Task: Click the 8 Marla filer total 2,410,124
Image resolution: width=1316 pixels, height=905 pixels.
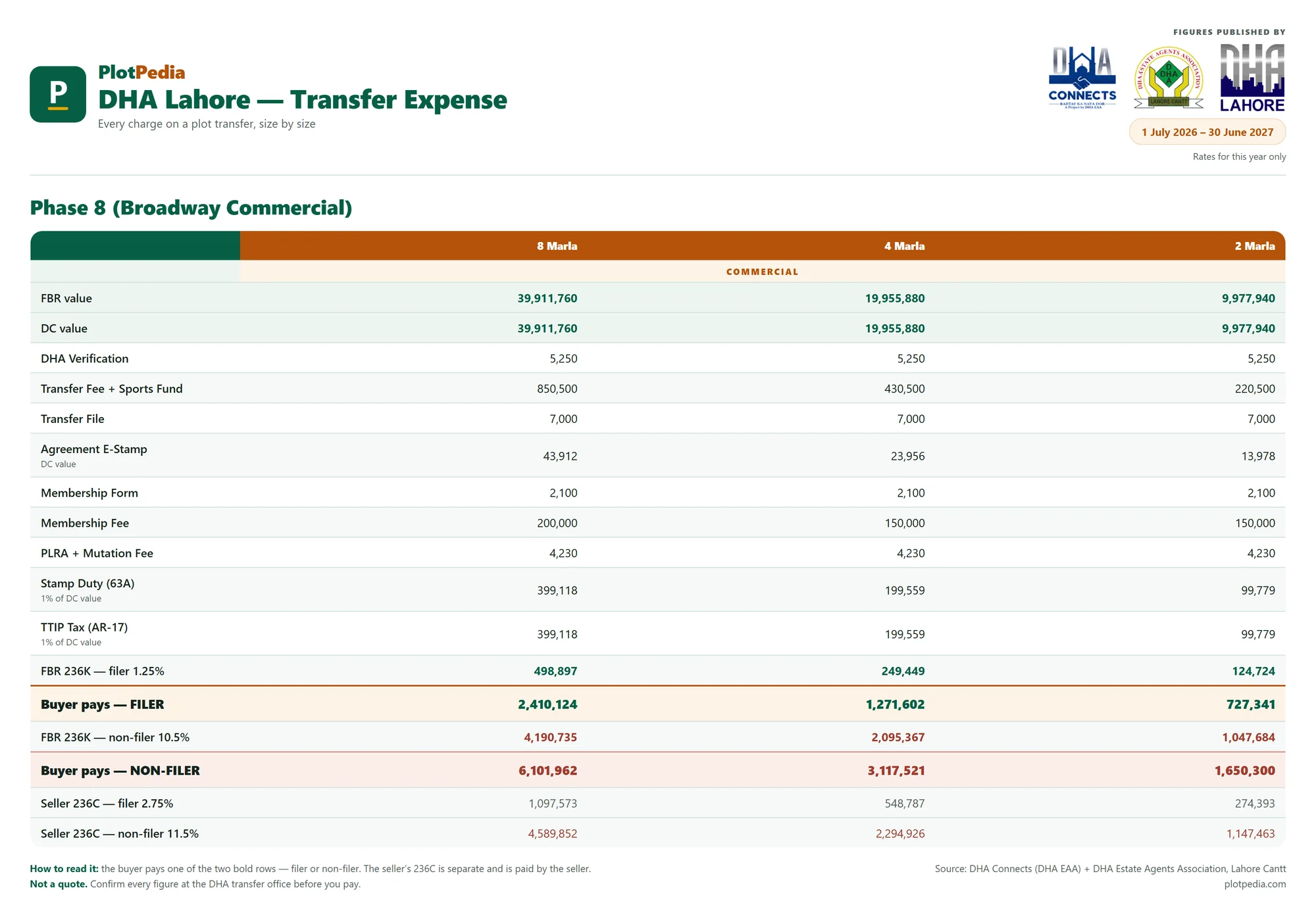Action: [x=547, y=704]
